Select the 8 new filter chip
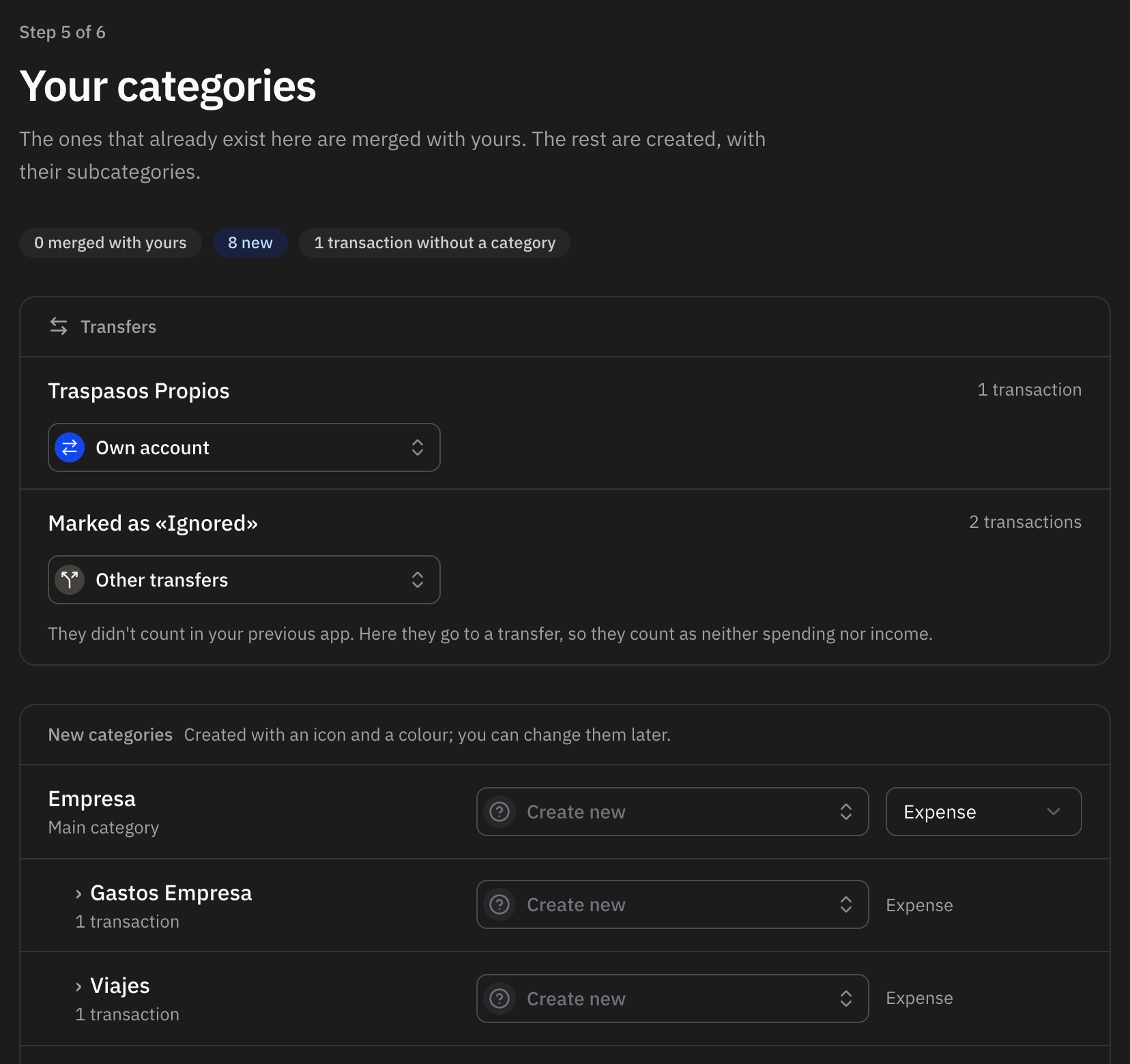 250,243
